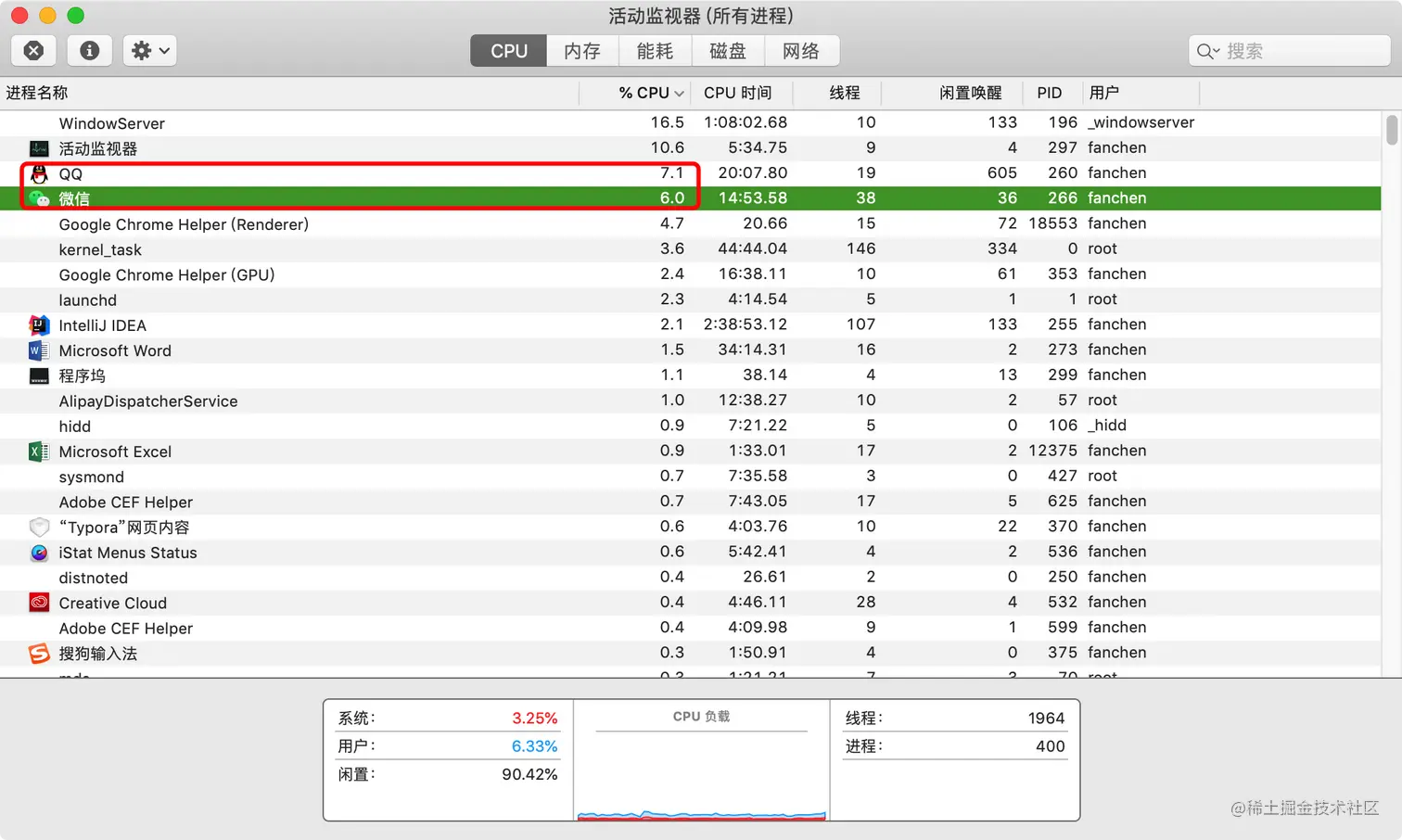Switch to the 能耗 tab
The image size is (1402, 840).
click(x=655, y=51)
